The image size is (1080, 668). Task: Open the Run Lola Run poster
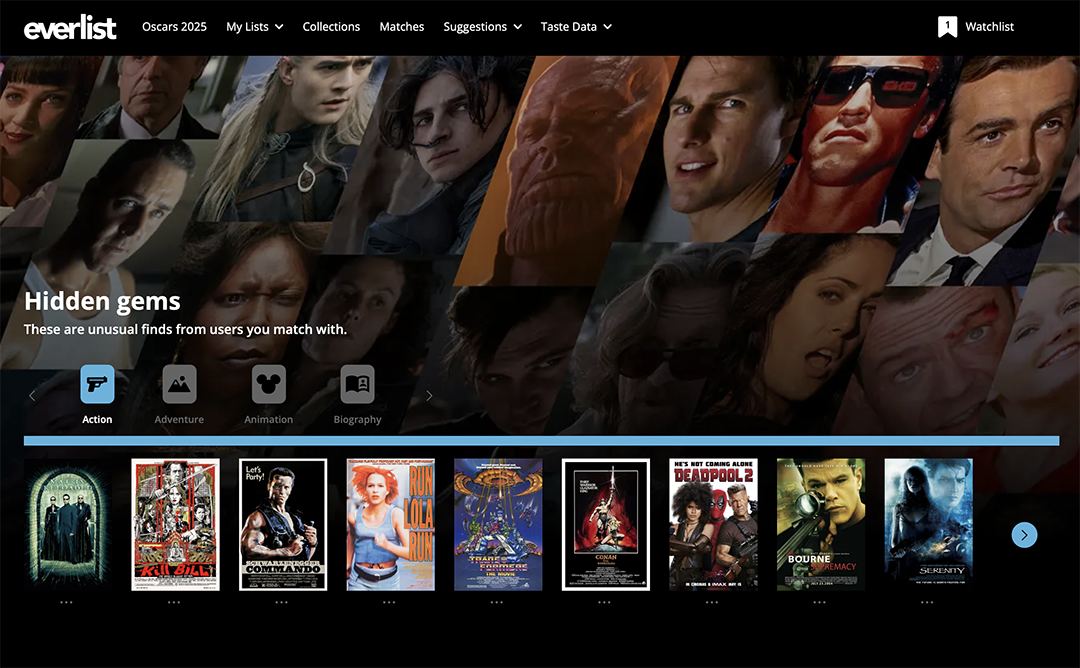pyautogui.click(x=390, y=524)
